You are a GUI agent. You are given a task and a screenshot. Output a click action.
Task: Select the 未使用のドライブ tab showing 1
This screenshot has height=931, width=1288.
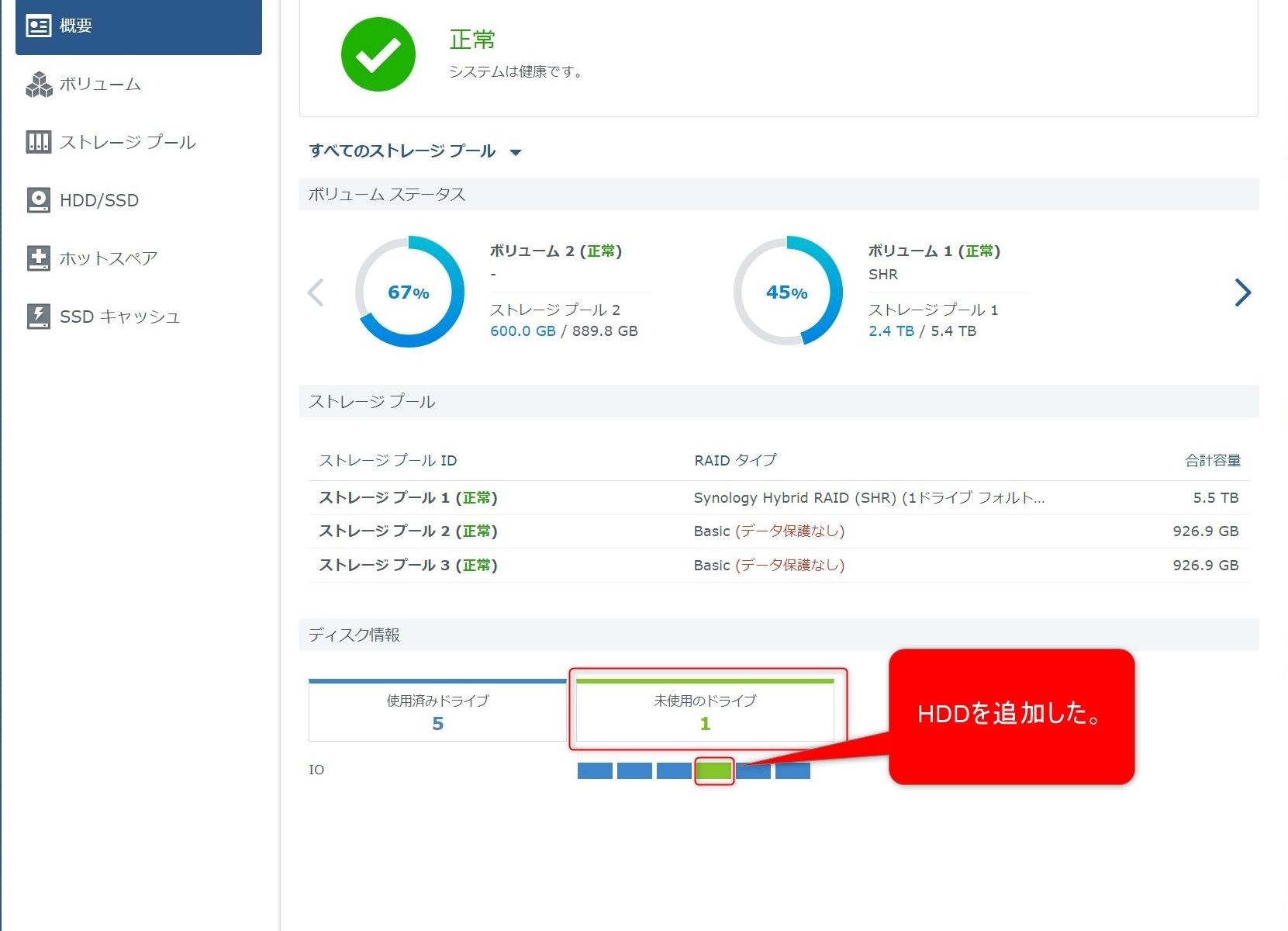pyautogui.click(x=705, y=711)
